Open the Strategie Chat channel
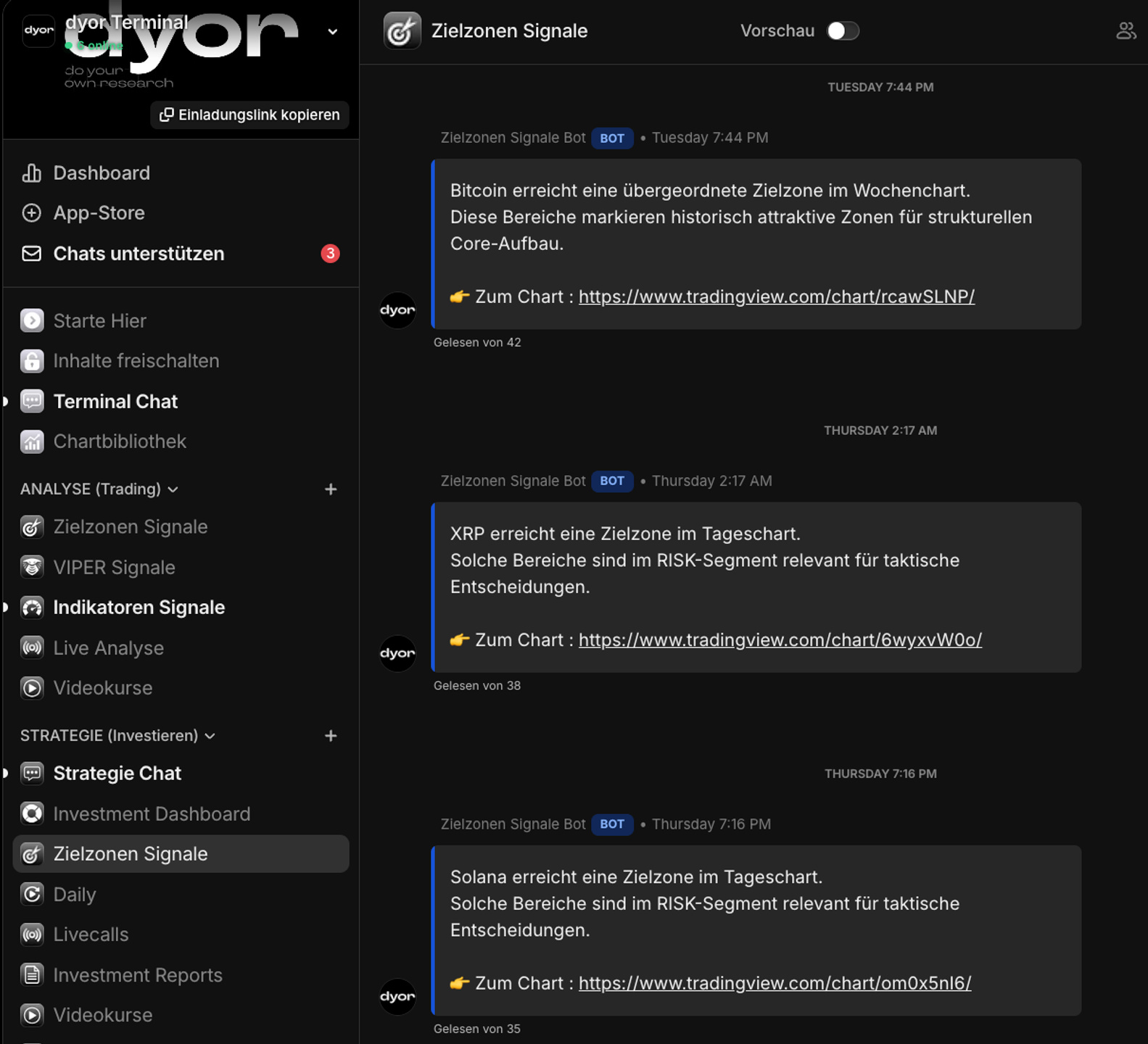This screenshot has height=1044, width=1148. point(181,774)
